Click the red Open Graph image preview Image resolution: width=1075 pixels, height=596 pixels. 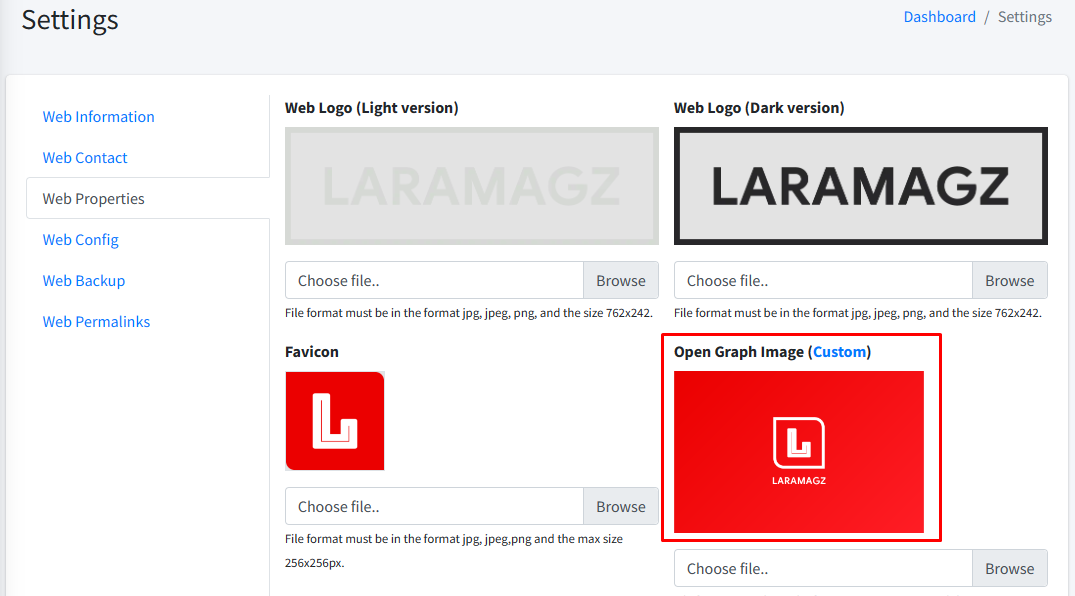(799, 452)
